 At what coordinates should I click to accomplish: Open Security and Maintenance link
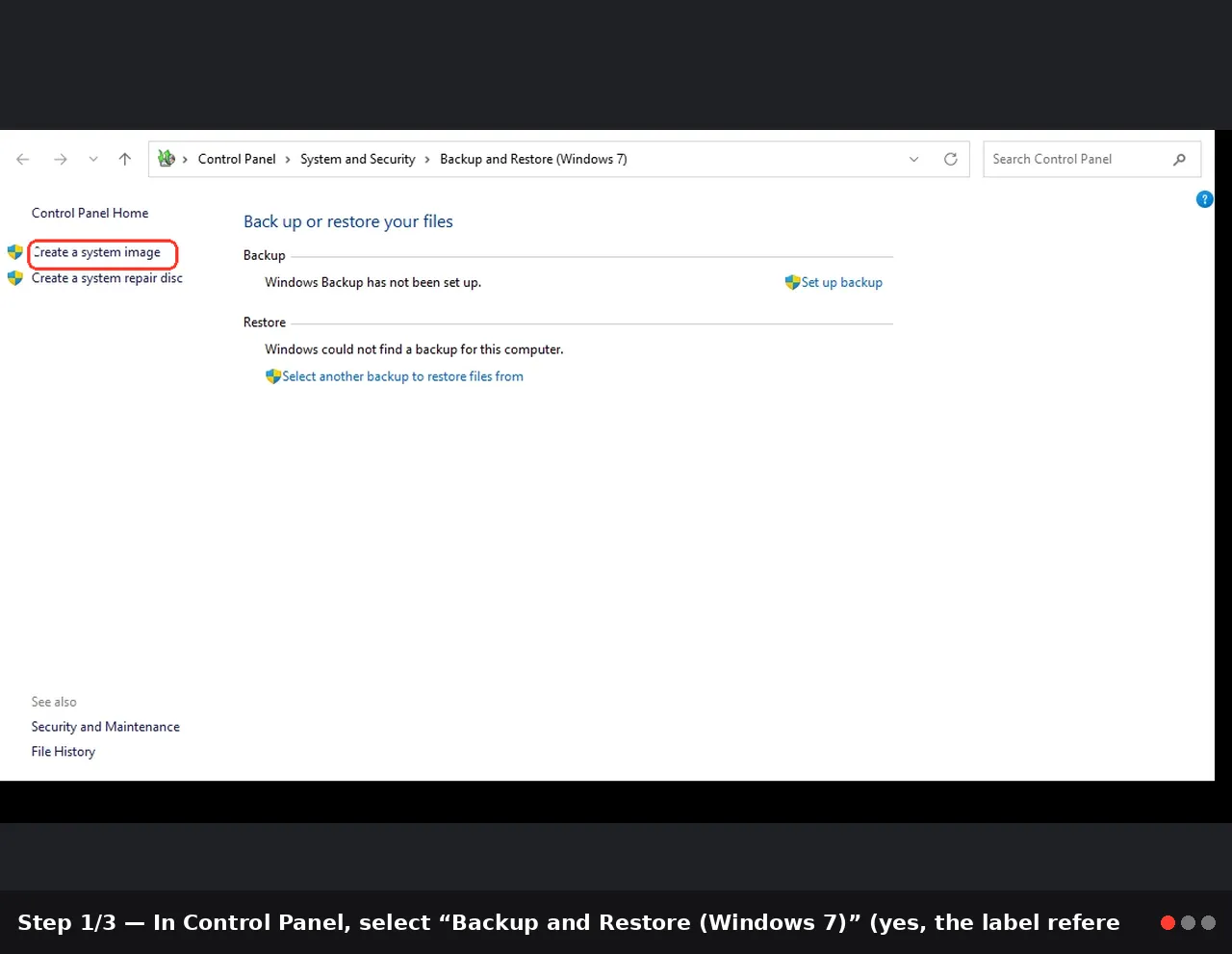[x=105, y=727]
